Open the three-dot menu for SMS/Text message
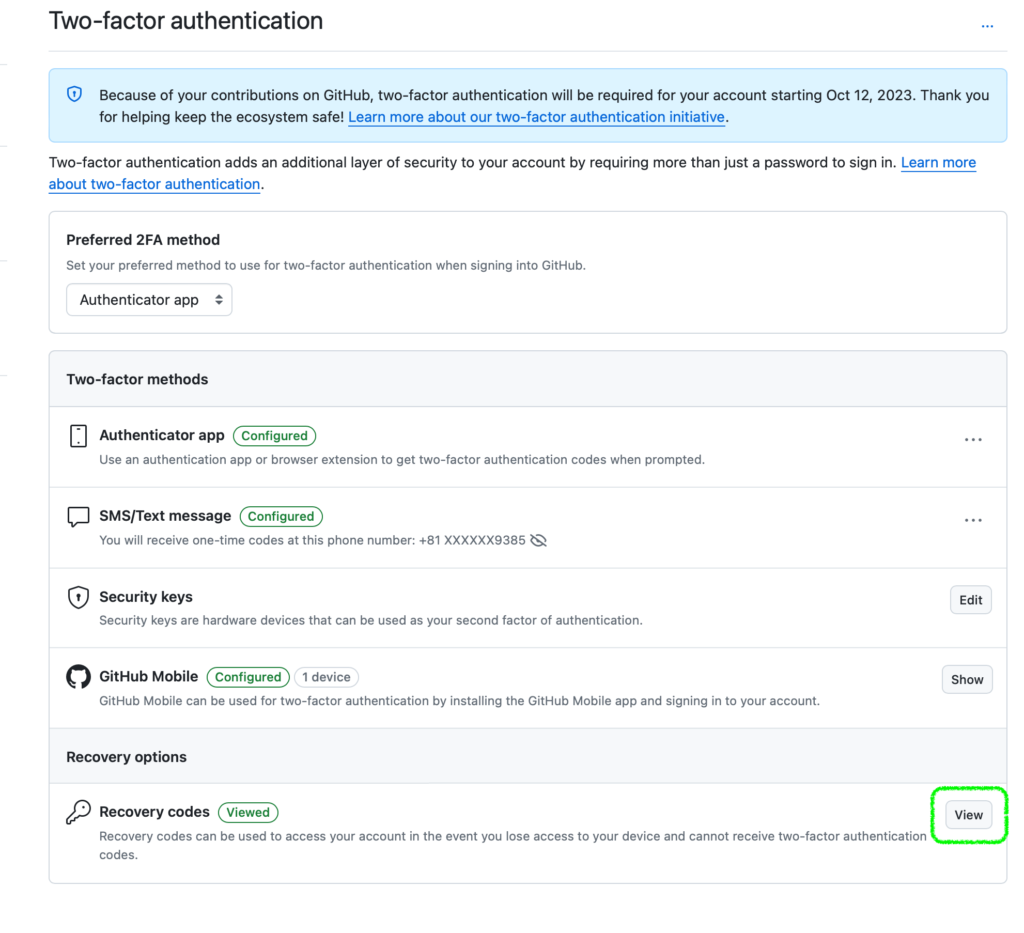The image size is (1024, 933). (973, 520)
